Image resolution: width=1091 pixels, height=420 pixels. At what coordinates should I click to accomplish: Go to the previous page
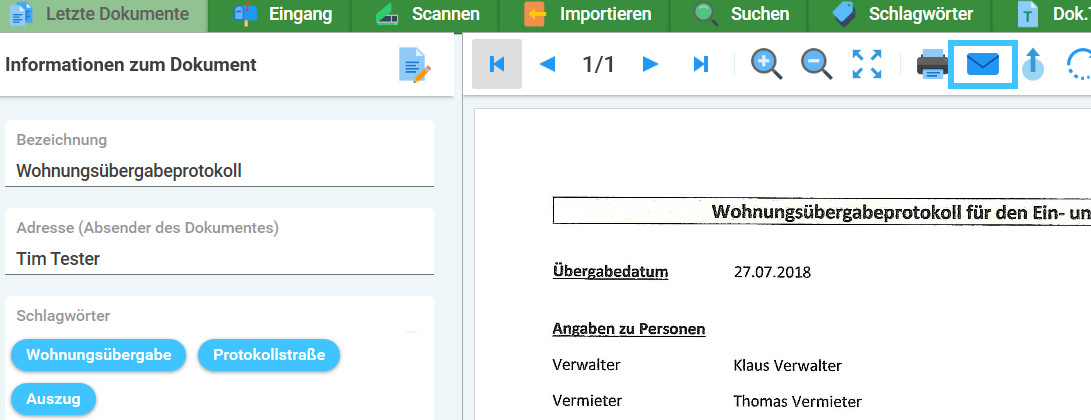coord(548,65)
